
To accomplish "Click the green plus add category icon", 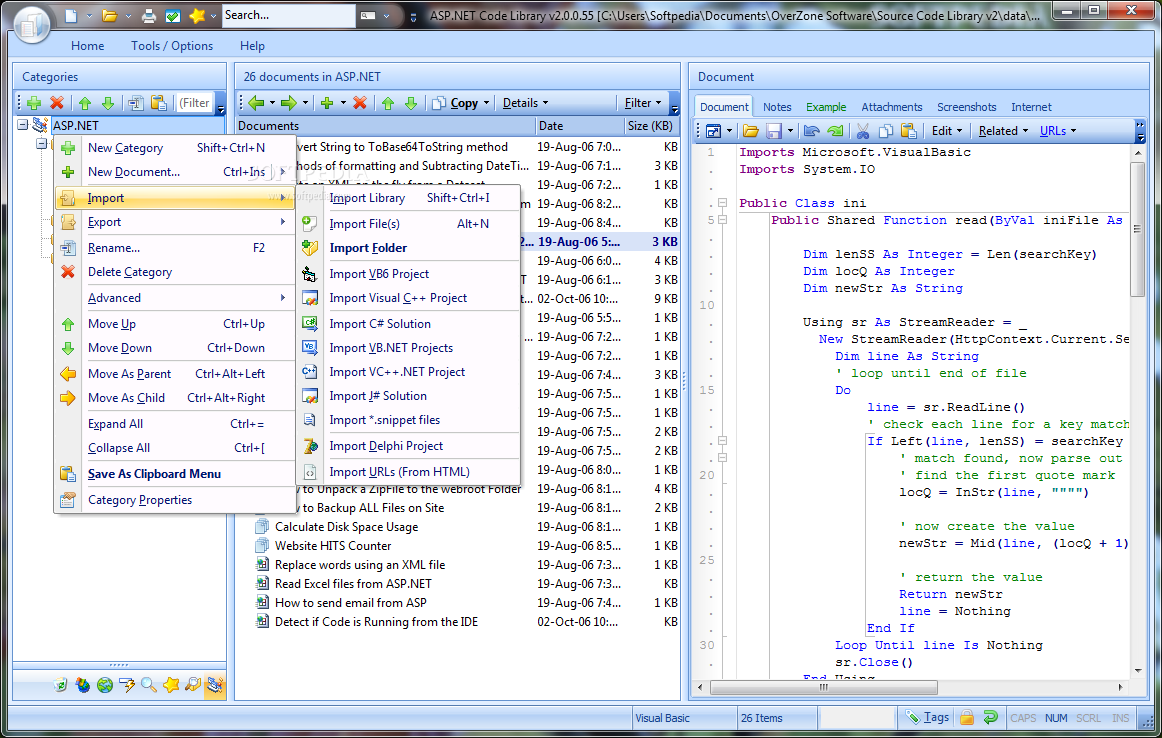I will [x=33, y=103].
